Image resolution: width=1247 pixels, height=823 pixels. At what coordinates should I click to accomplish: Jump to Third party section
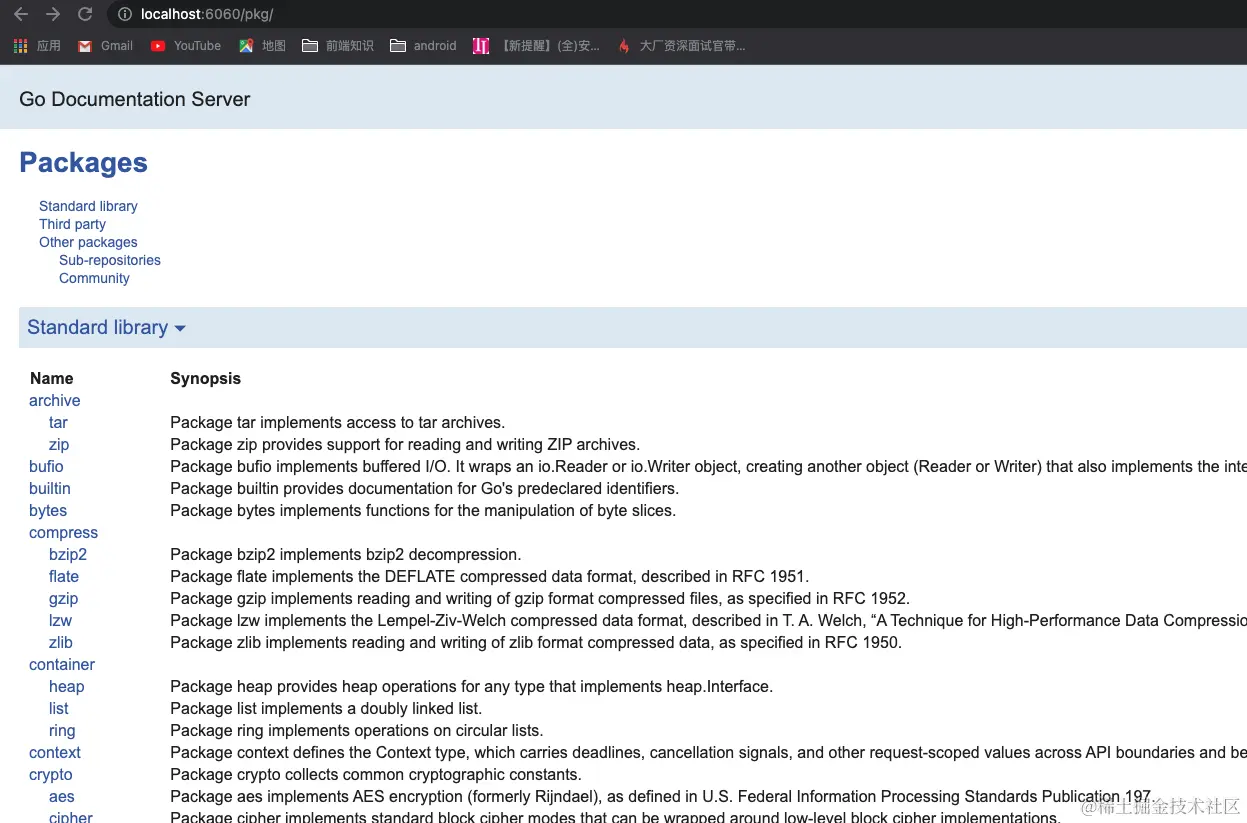point(72,224)
